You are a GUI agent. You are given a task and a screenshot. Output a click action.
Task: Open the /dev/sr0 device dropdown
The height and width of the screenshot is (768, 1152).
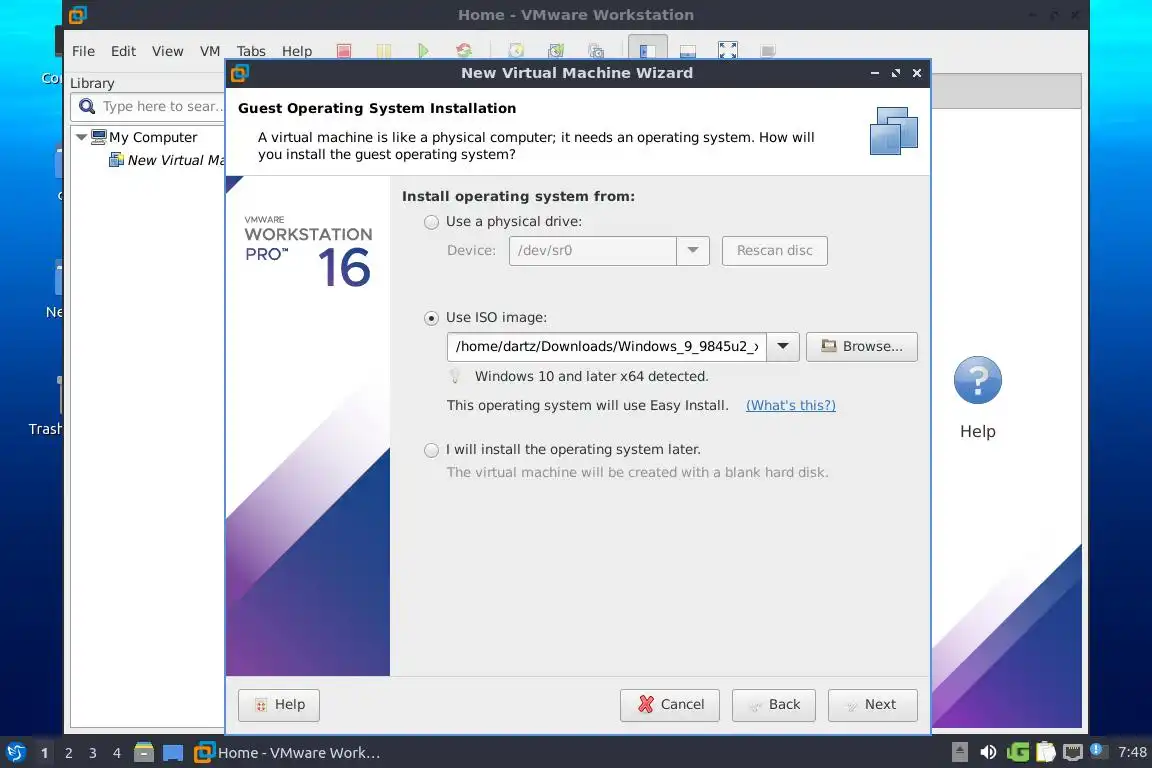click(692, 251)
